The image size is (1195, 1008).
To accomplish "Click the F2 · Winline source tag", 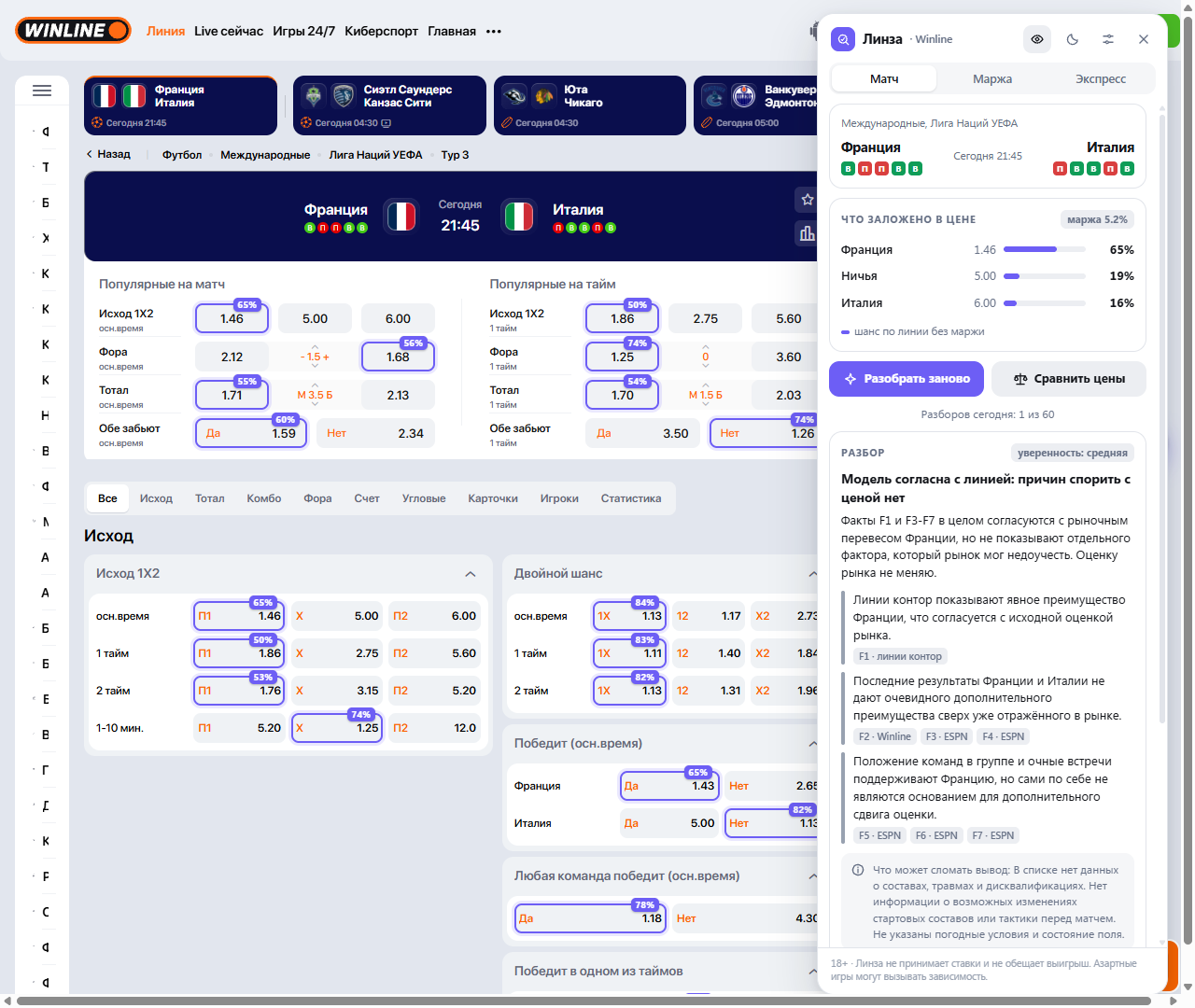I will tap(885, 736).
